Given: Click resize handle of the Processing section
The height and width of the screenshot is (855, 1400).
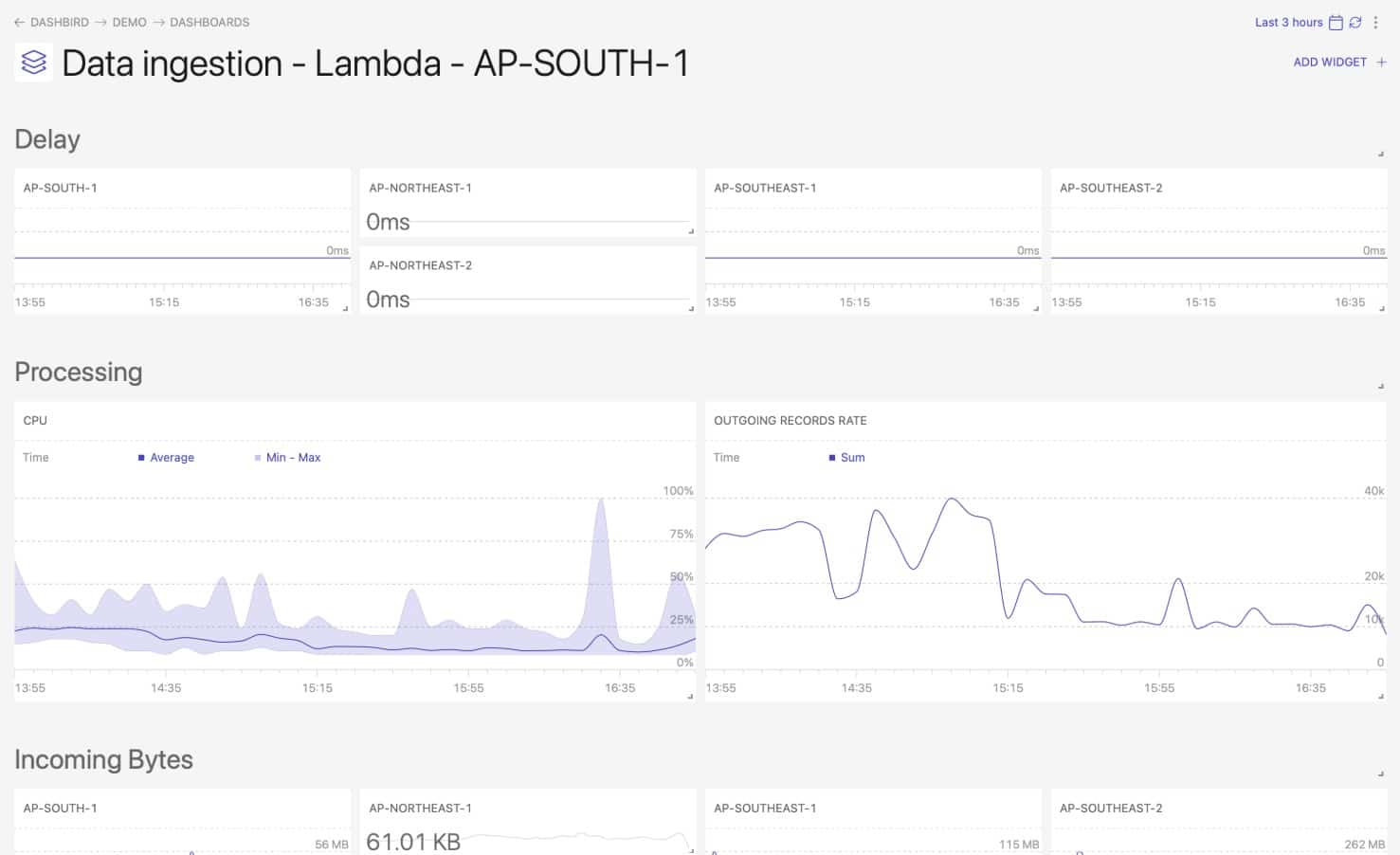Looking at the screenshot, I should (x=1381, y=386).
